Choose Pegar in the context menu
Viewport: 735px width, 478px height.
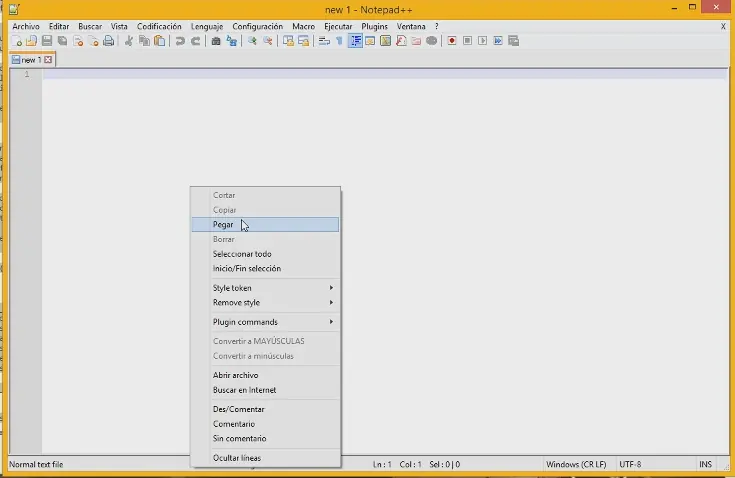pos(265,224)
